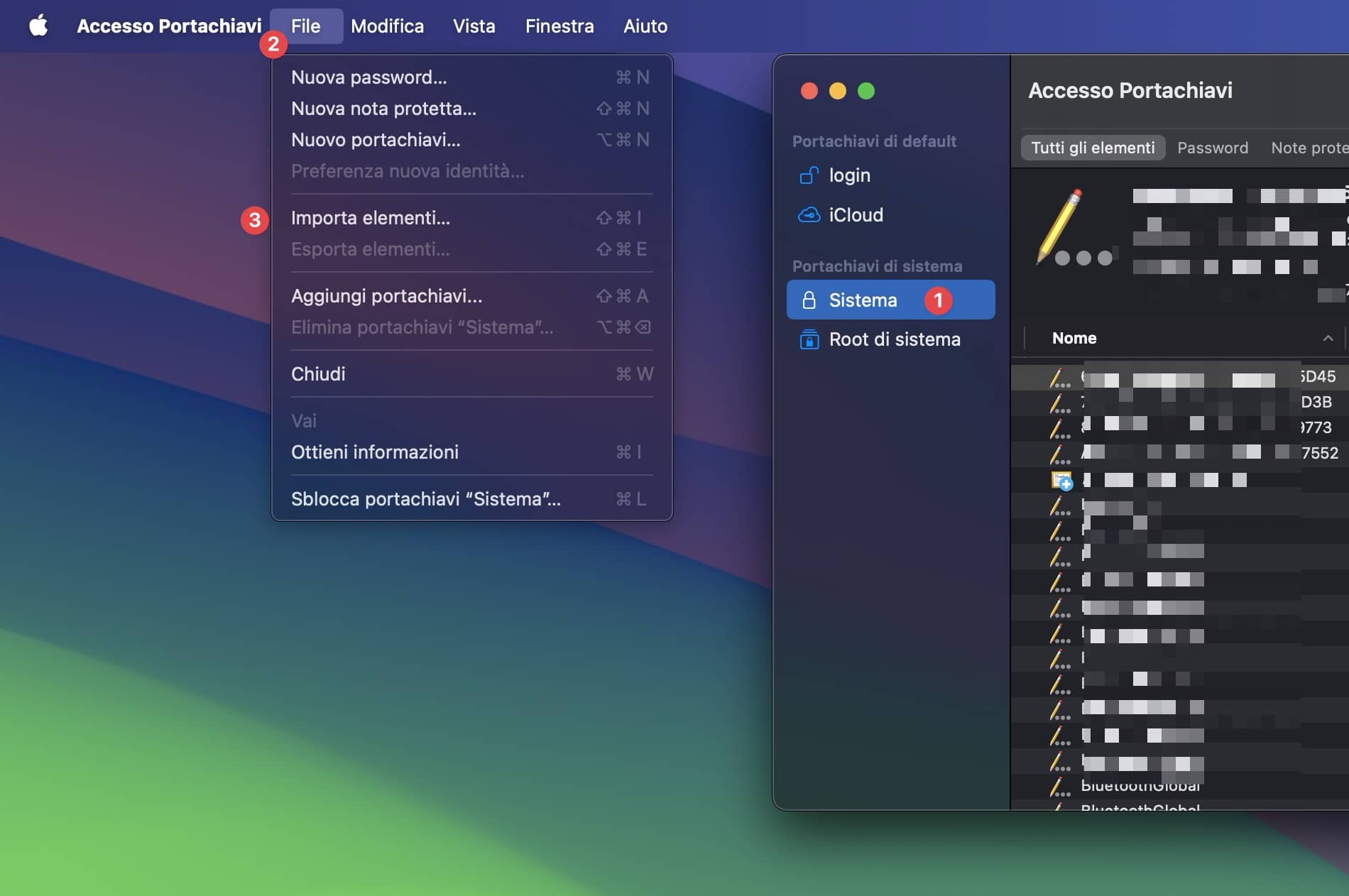Select the BluetoothGlobal list entry
The width and height of the screenshot is (1349, 896).
tap(1180, 785)
